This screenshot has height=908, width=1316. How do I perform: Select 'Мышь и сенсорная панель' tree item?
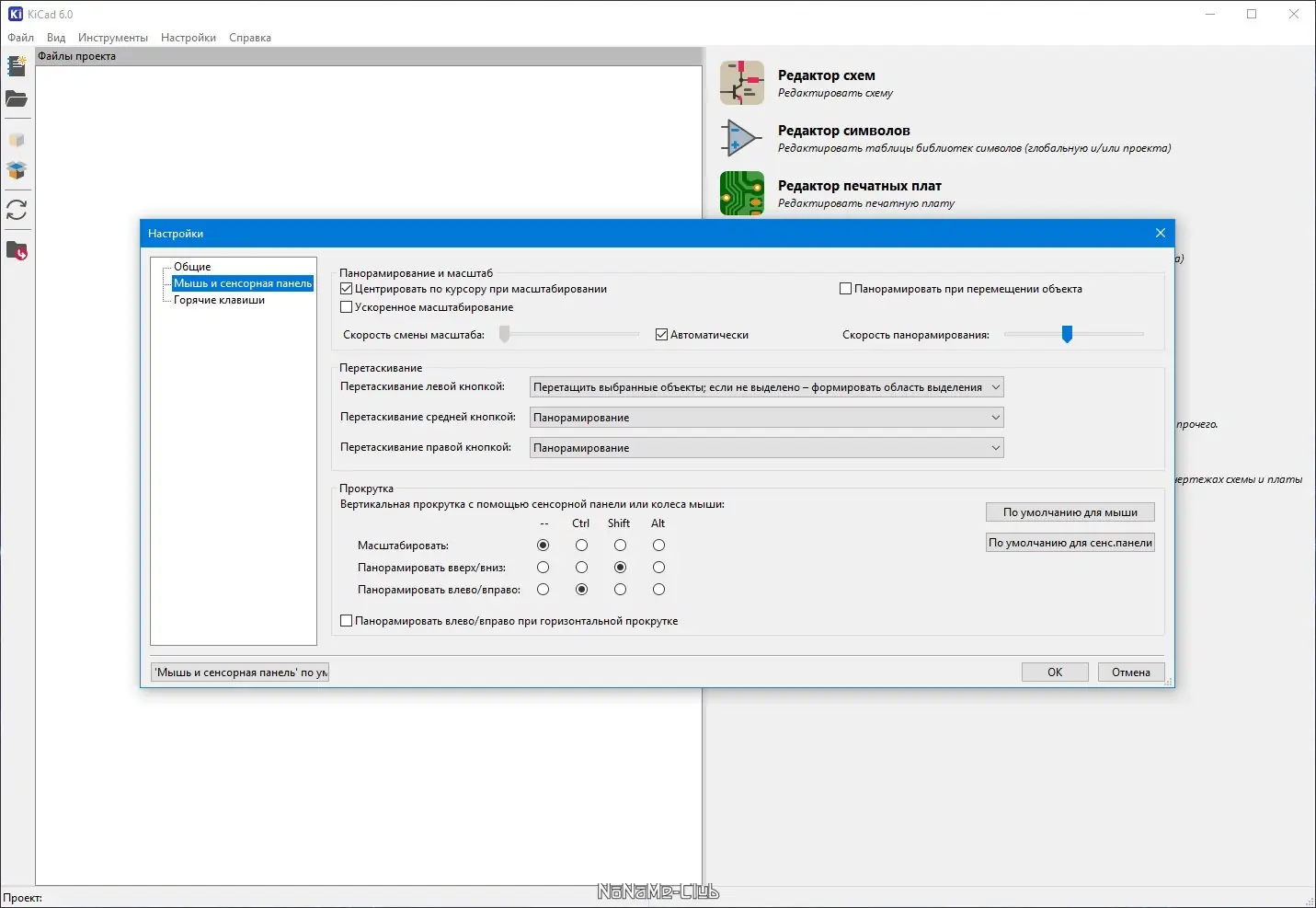tap(243, 283)
